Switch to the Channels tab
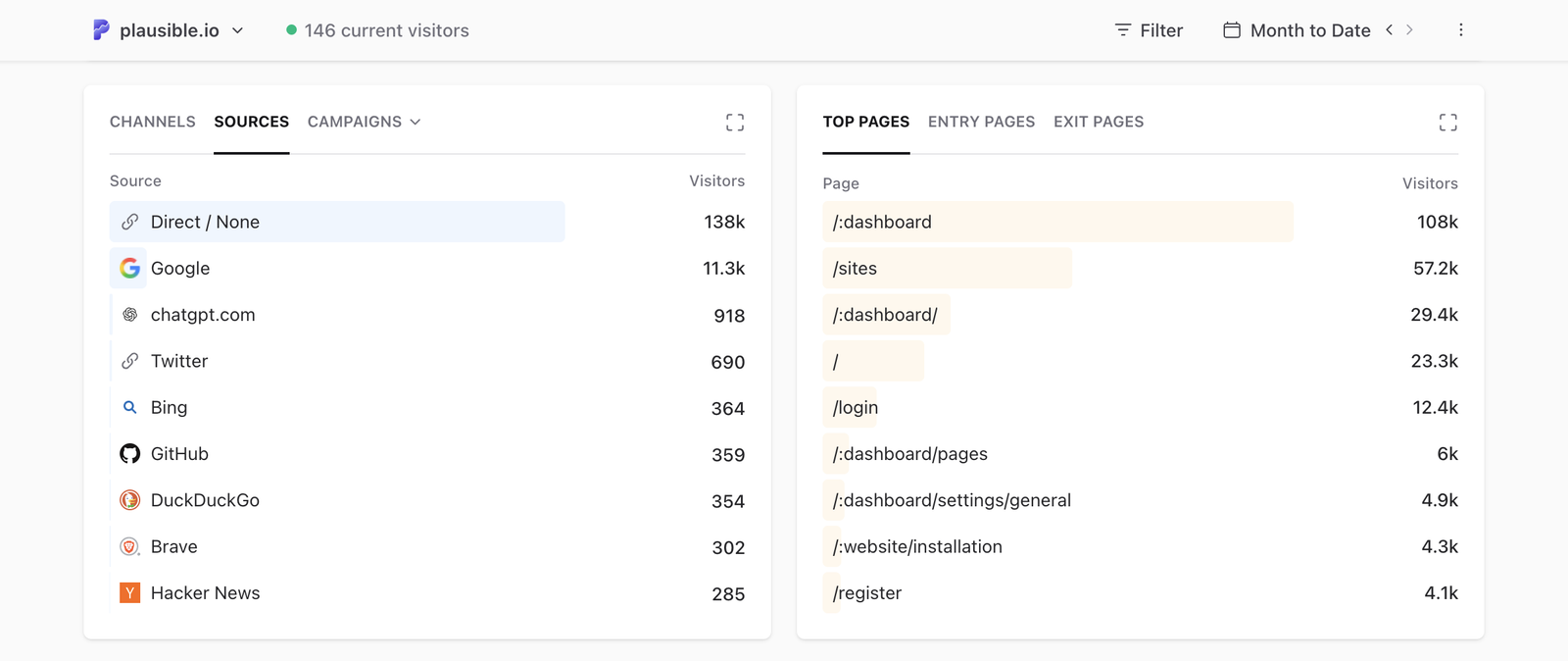This screenshot has width=1568, height=661. point(153,122)
